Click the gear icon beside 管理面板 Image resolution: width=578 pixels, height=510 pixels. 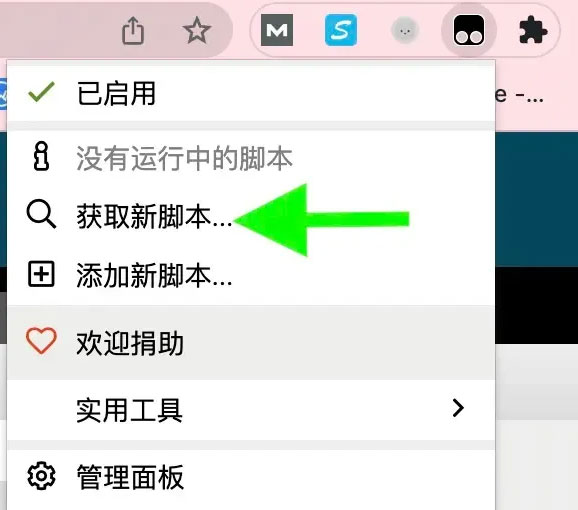click(41, 476)
